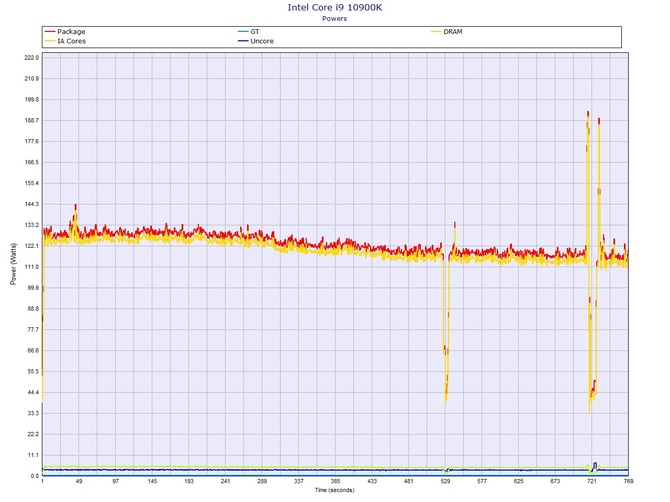Screen dimensions: 670x502
Task: Click the Time (seconds) axis label
Action: (335, 490)
